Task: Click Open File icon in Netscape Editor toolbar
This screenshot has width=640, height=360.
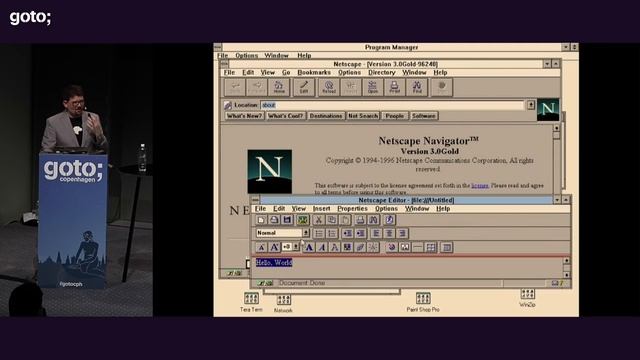Action: tap(274, 220)
